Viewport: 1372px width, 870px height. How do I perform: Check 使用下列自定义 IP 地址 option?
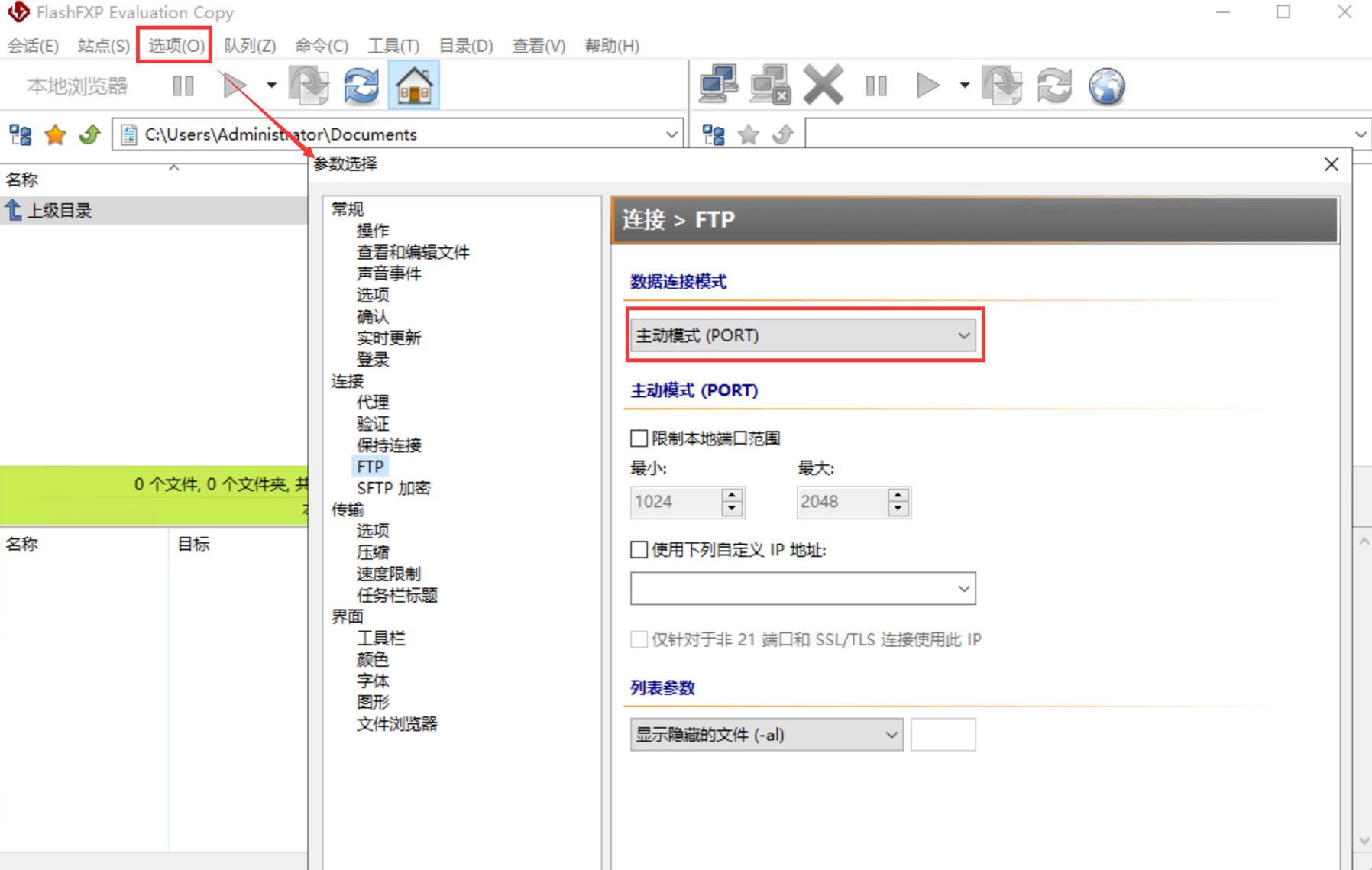pos(639,550)
